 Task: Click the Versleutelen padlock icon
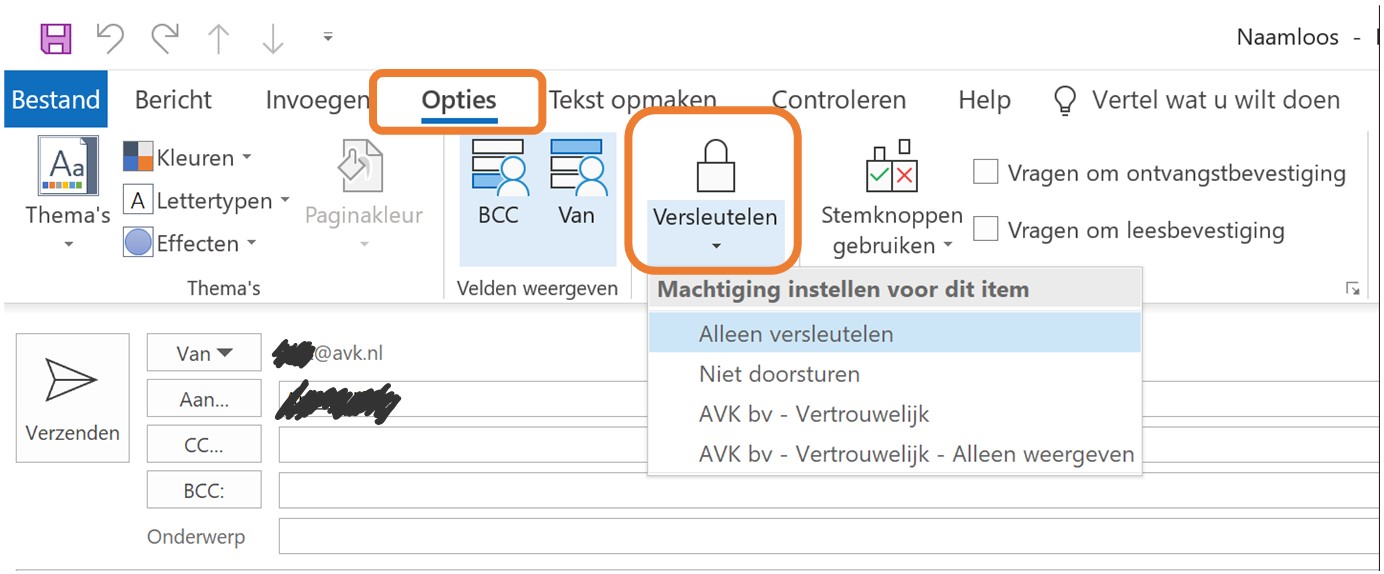(715, 166)
